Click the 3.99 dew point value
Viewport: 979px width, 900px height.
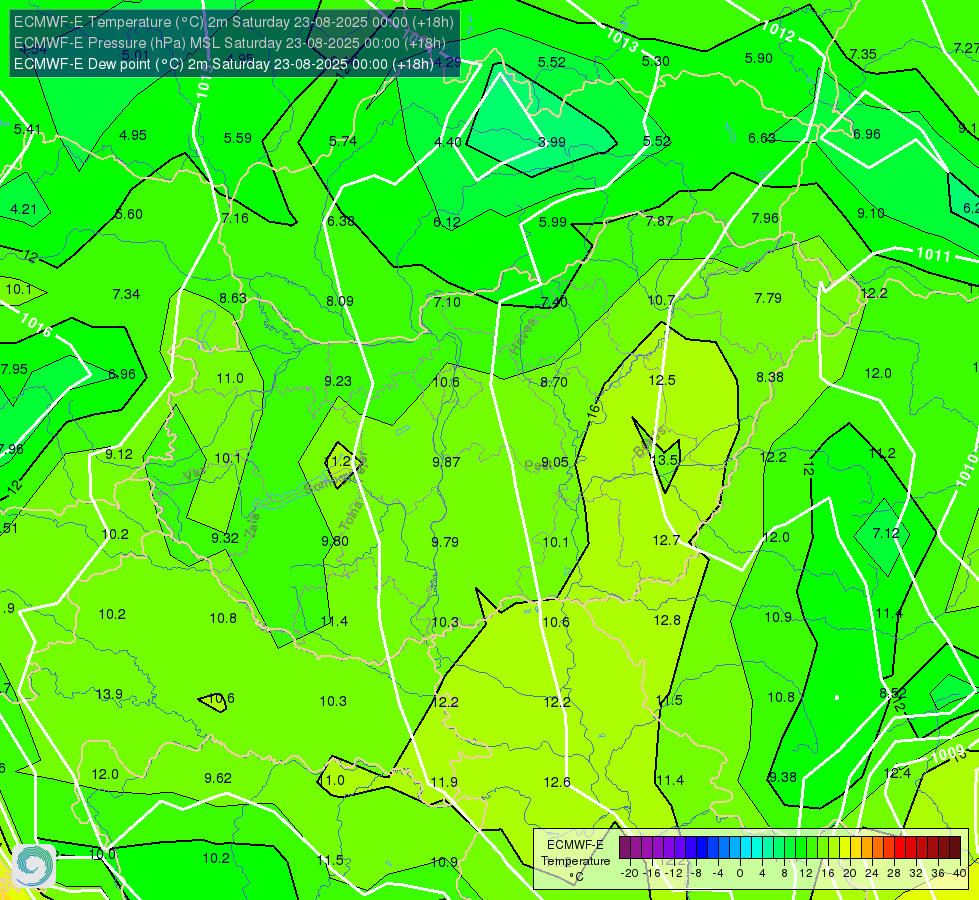tap(552, 142)
